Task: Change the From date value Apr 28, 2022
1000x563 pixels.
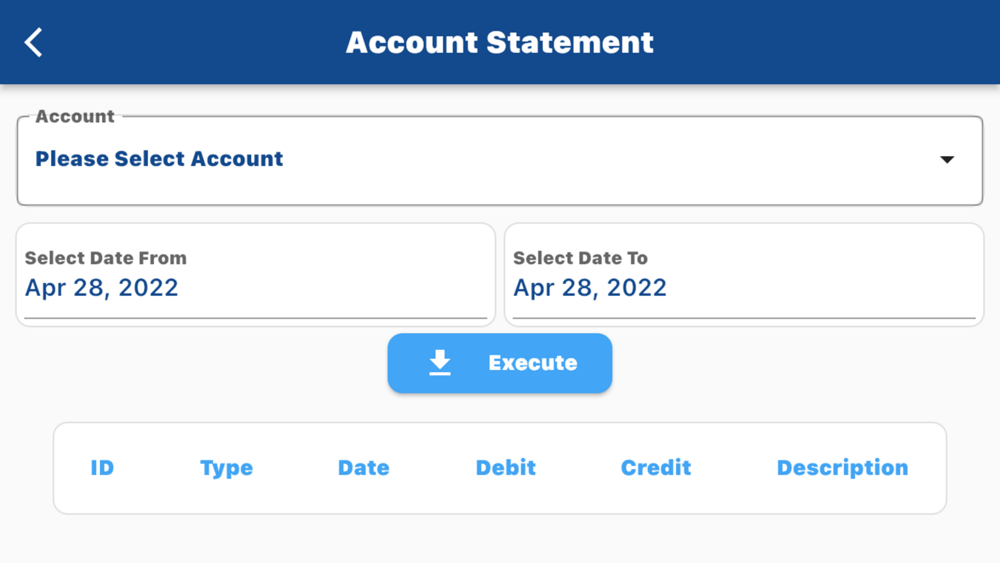Action: (x=101, y=288)
